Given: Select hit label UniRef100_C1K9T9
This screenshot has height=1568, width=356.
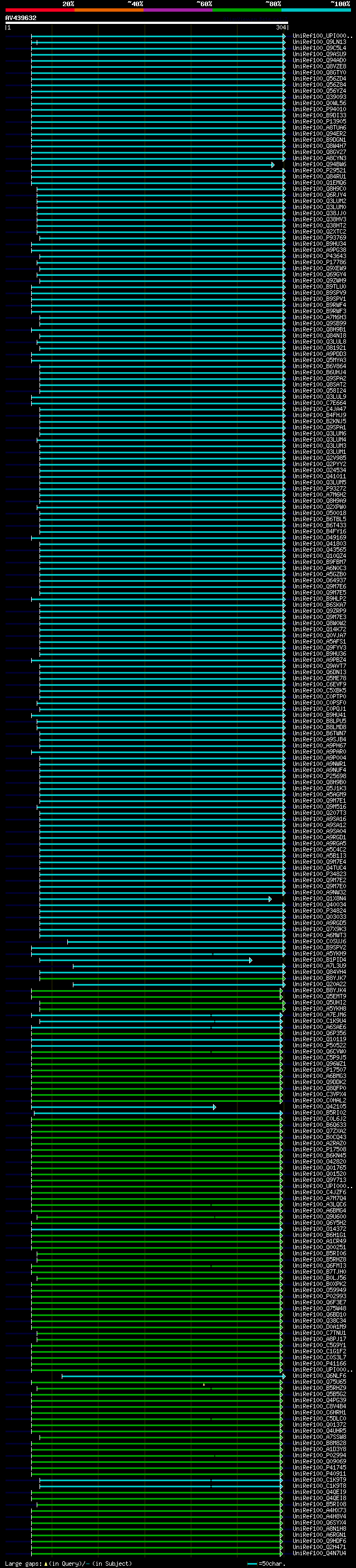Looking at the screenshot, I should tap(319, 1480).
